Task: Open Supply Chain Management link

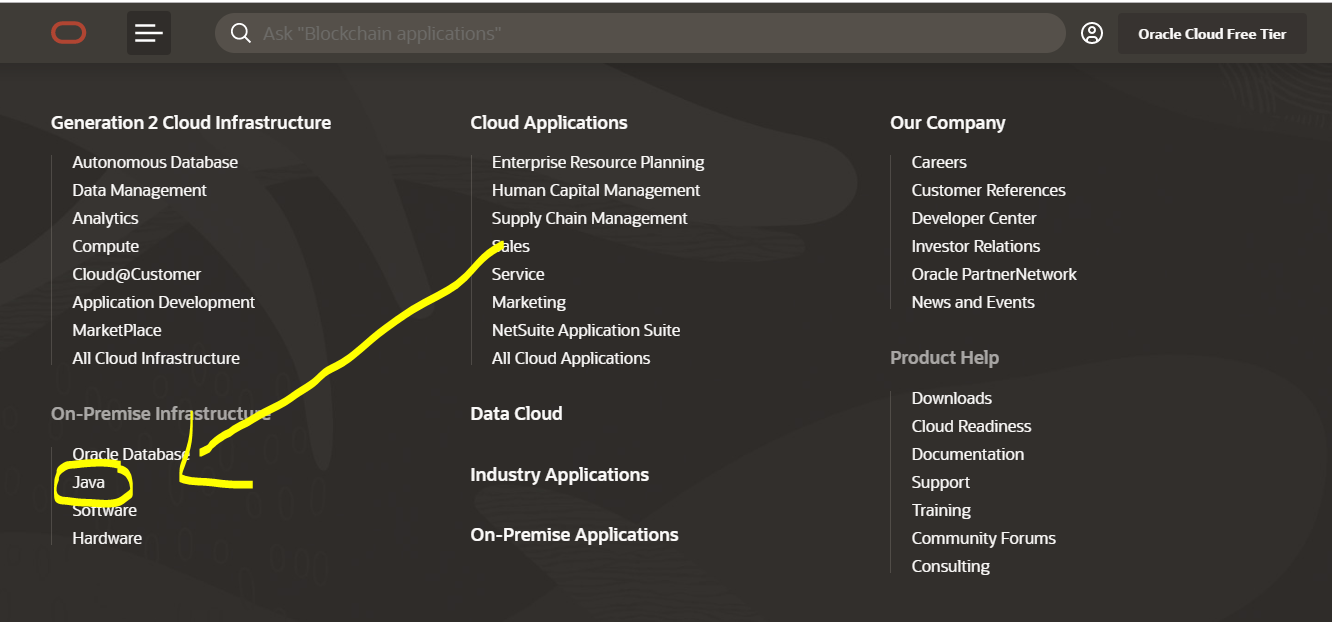Action: pyautogui.click(x=590, y=218)
